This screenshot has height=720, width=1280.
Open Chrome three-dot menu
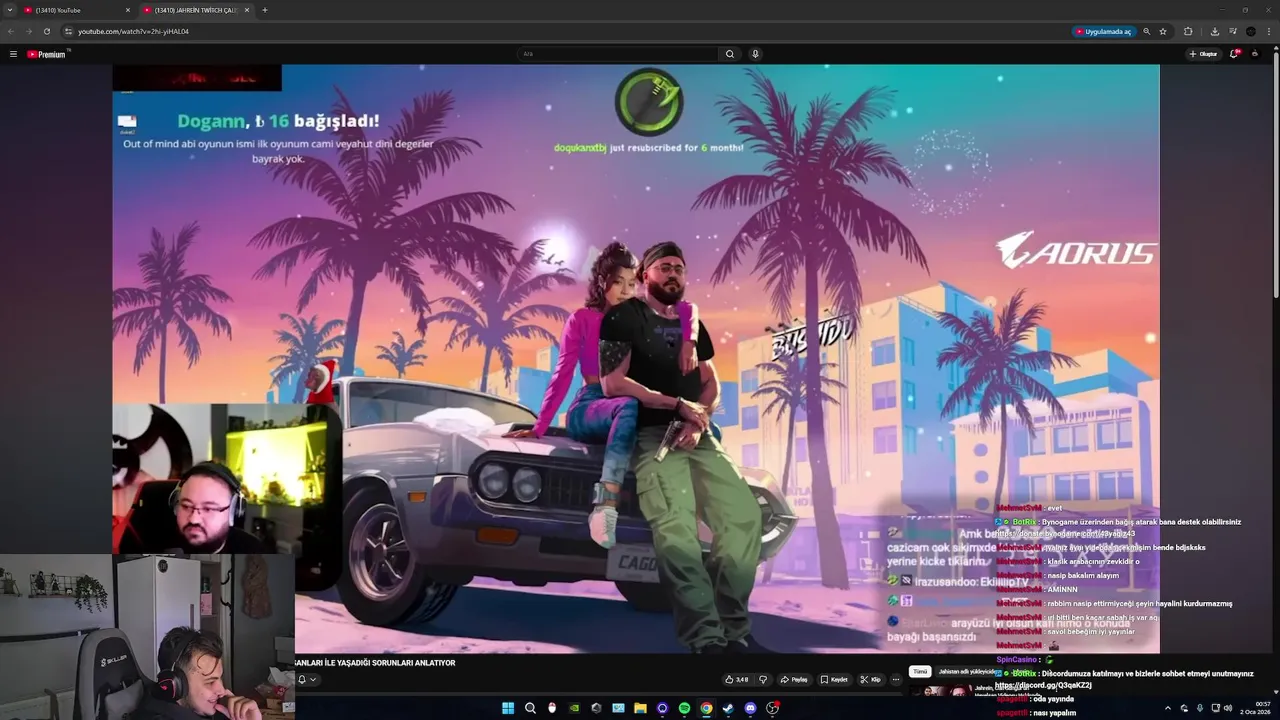pyautogui.click(x=1269, y=31)
